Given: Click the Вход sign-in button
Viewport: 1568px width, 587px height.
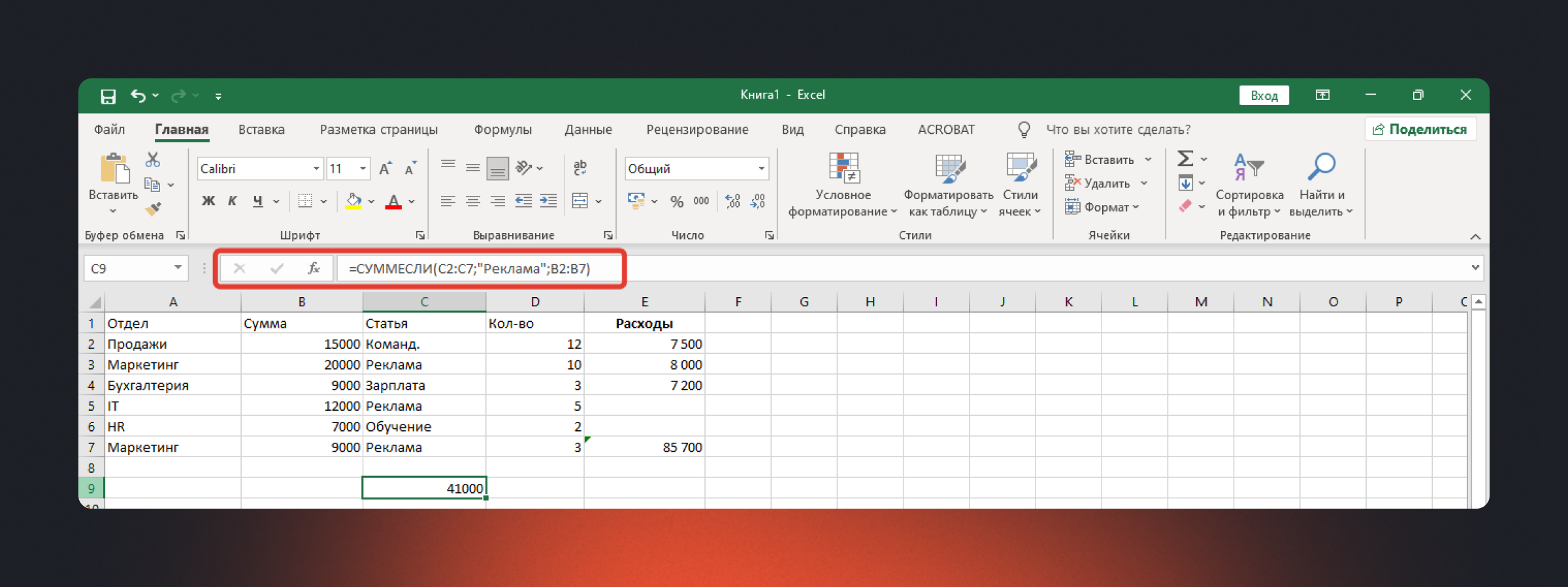Looking at the screenshot, I should [x=1264, y=95].
